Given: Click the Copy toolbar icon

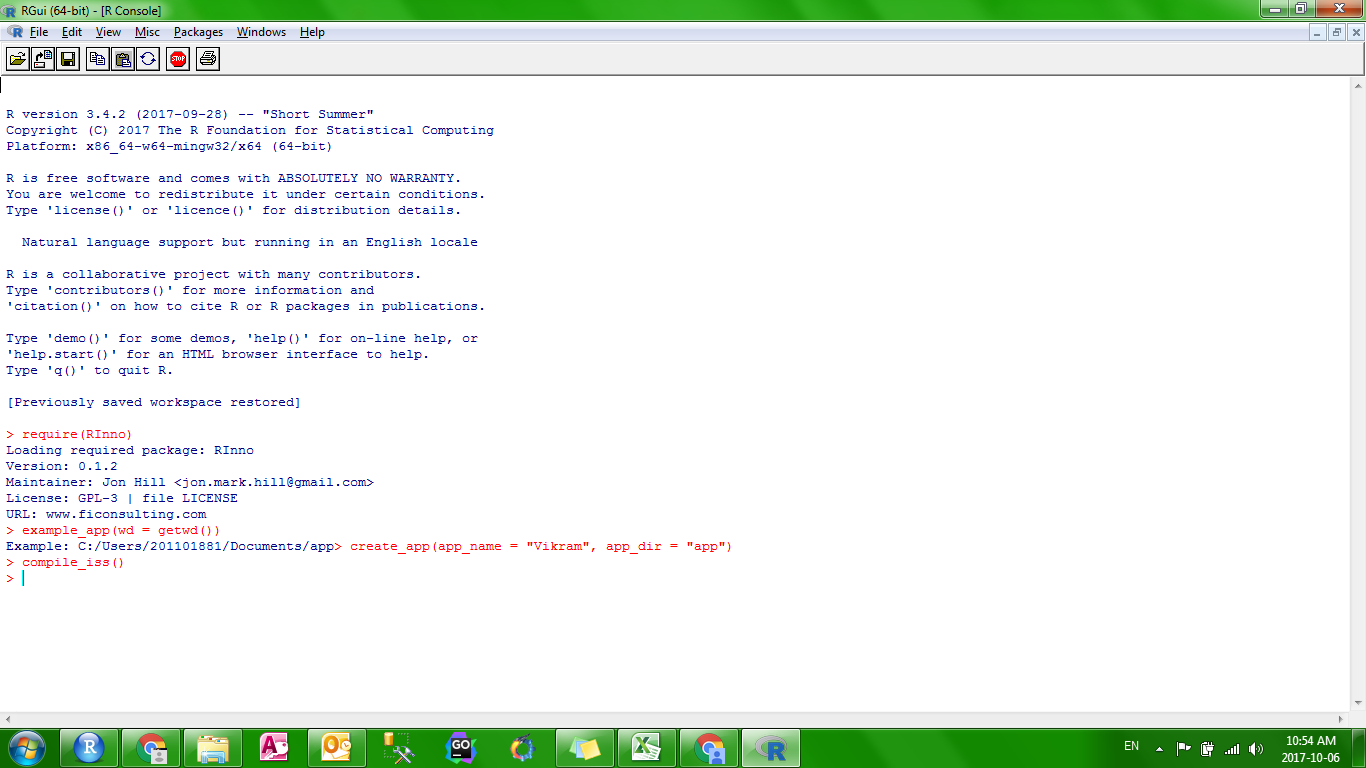Looking at the screenshot, I should (x=98, y=59).
